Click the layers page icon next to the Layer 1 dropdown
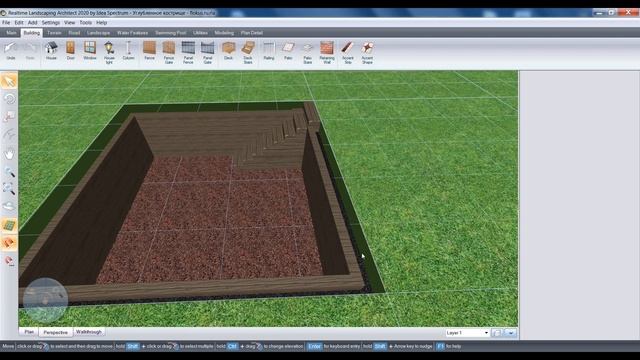The height and width of the screenshot is (360, 640). point(497,333)
